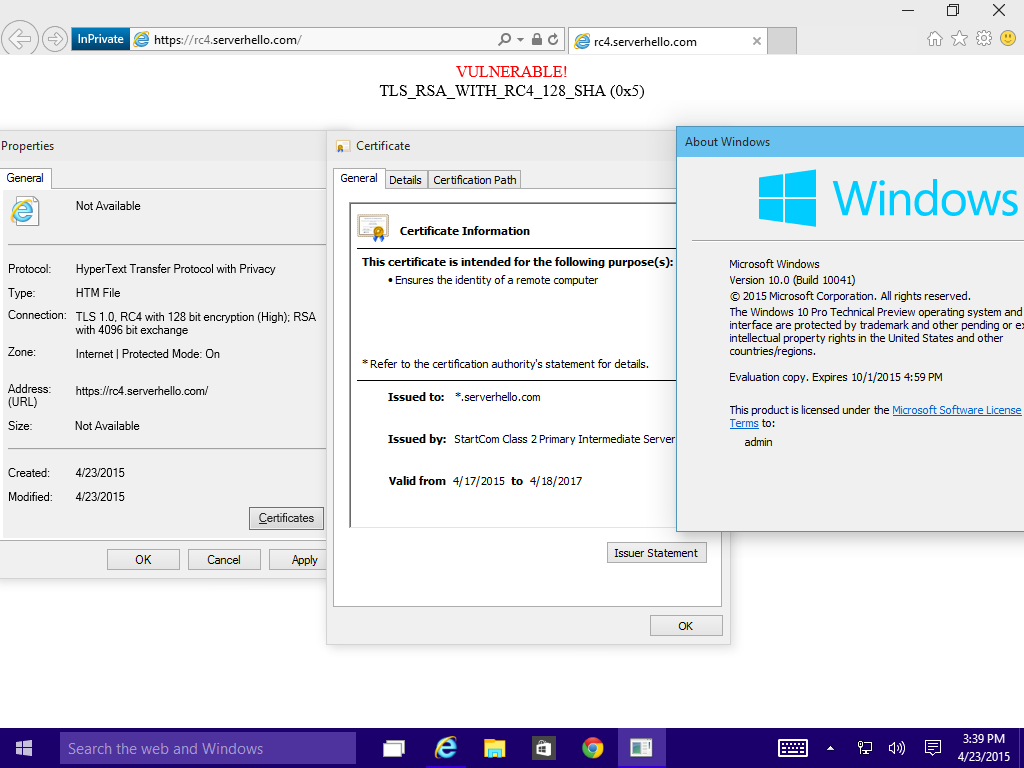Switch to the Details tab

coord(405,180)
